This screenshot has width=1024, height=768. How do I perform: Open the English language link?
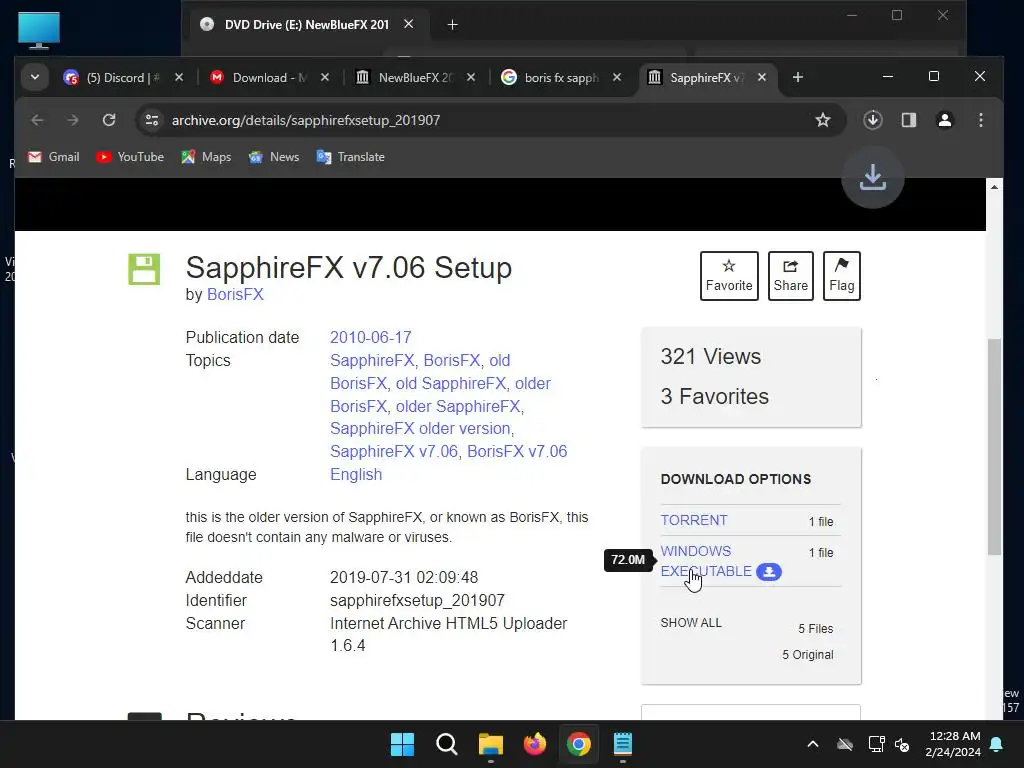(356, 475)
